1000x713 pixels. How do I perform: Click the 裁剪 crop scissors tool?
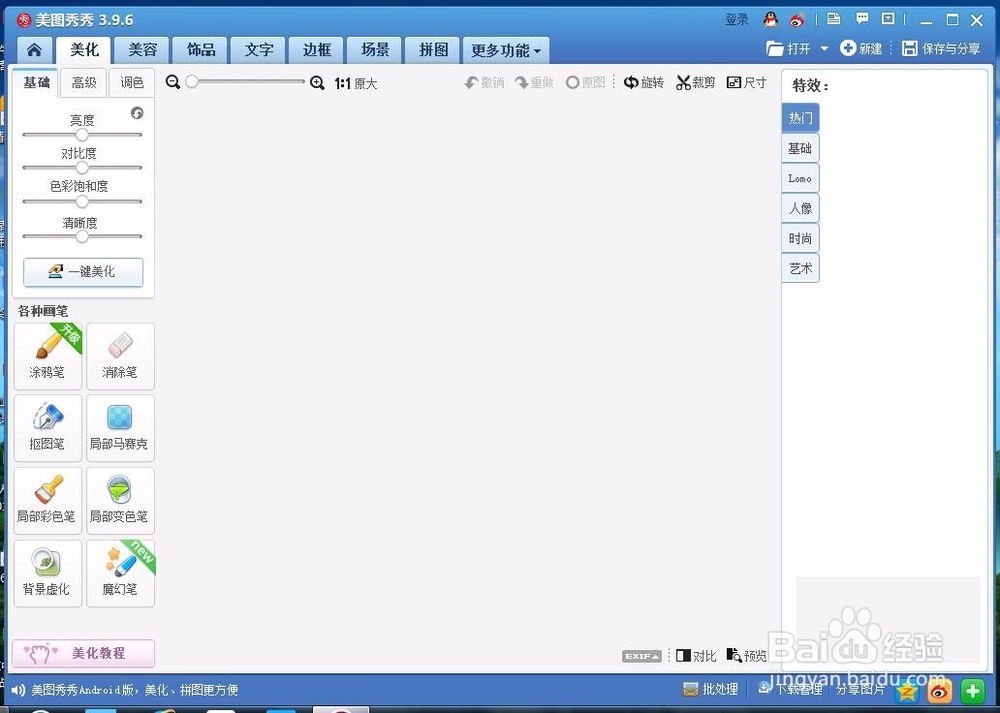click(x=695, y=83)
